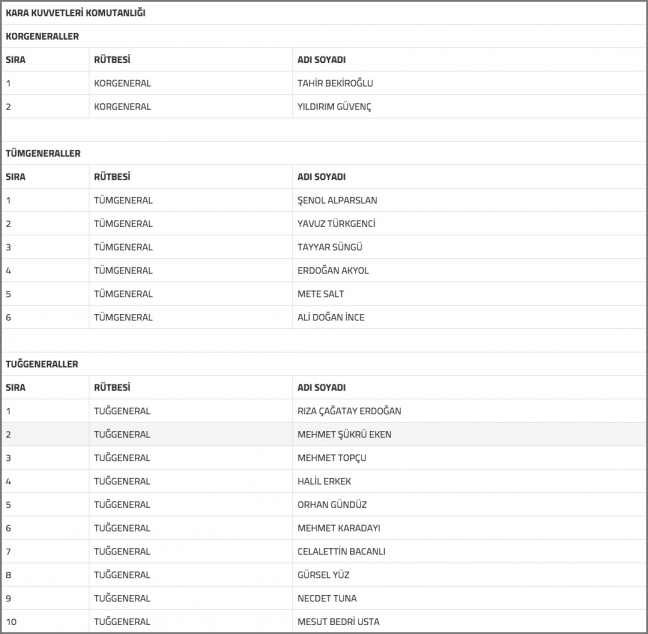Click the GÜRSEL YÜZ cell

click(x=325, y=575)
